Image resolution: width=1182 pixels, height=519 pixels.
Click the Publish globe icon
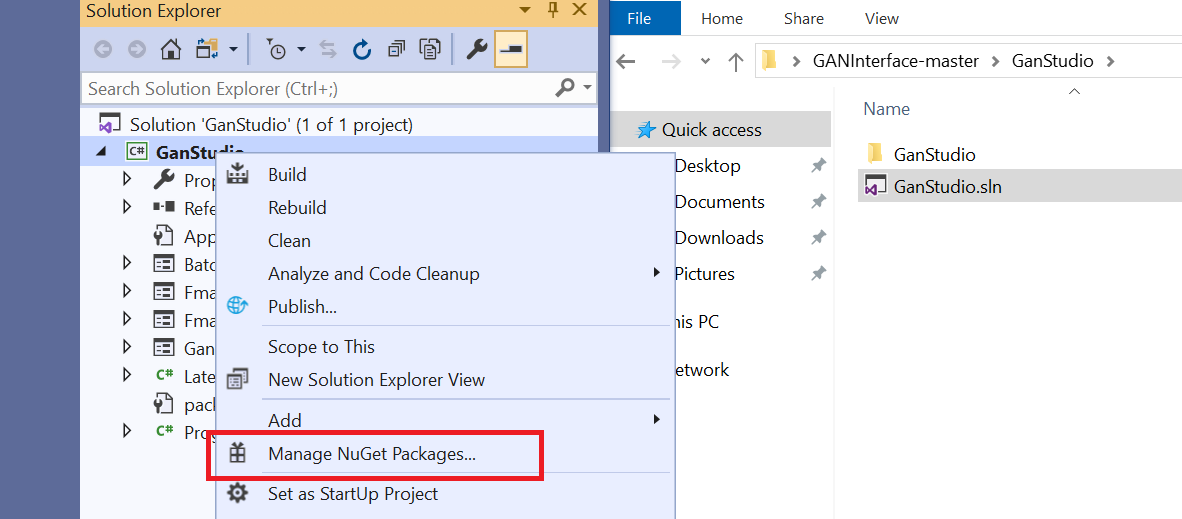237,306
